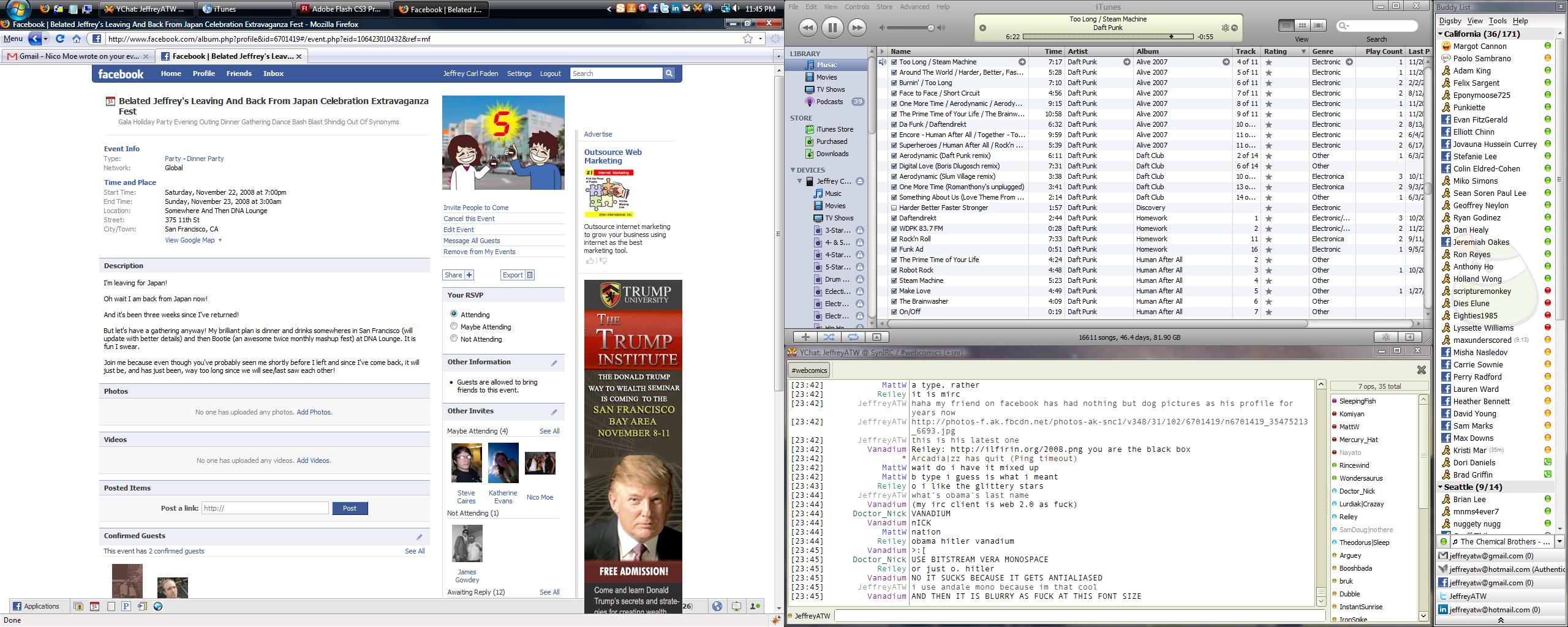Select Maybe Attending RSVP option
1568x627 pixels.
[x=454, y=326]
